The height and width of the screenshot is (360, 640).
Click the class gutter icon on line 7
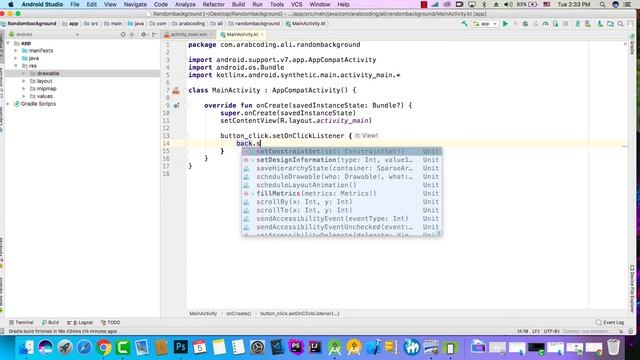(x=176, y=91)
